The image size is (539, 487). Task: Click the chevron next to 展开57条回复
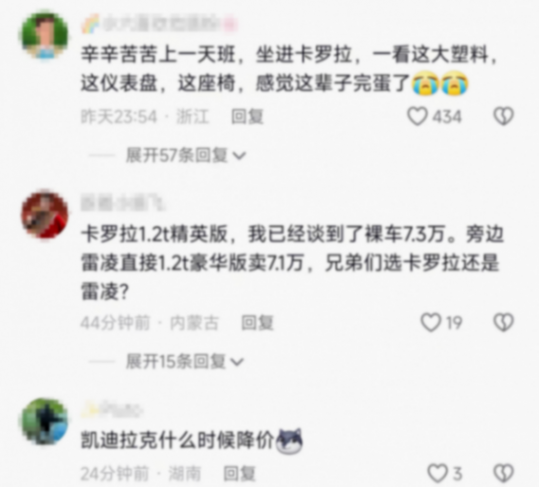239,156
